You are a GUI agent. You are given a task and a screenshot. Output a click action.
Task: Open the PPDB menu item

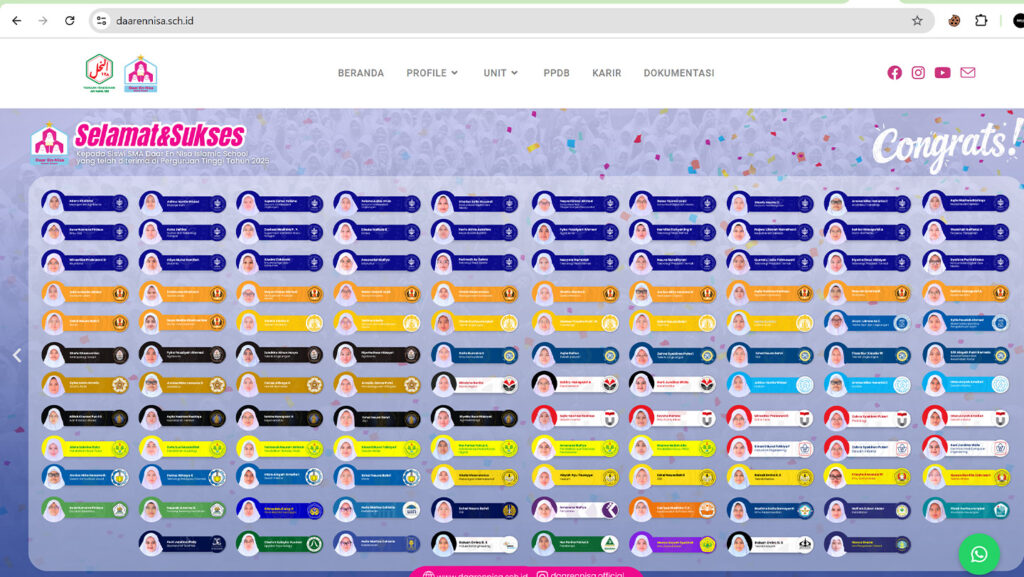(x=556, y=73)
